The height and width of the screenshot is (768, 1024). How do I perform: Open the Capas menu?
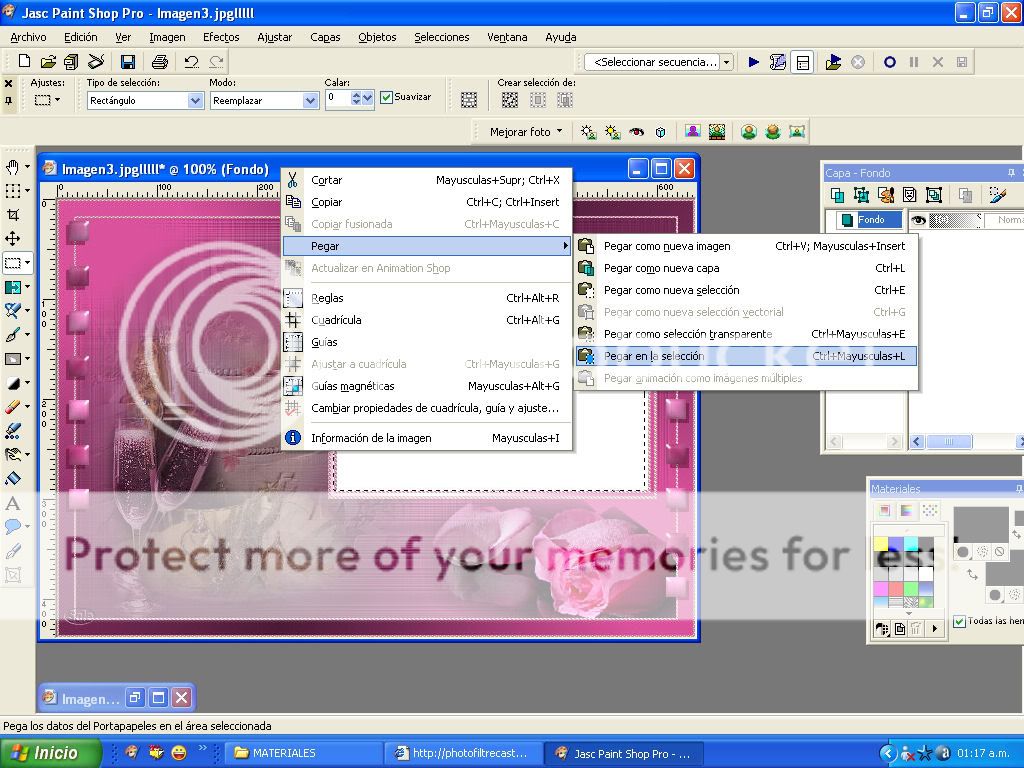point(325,37)
